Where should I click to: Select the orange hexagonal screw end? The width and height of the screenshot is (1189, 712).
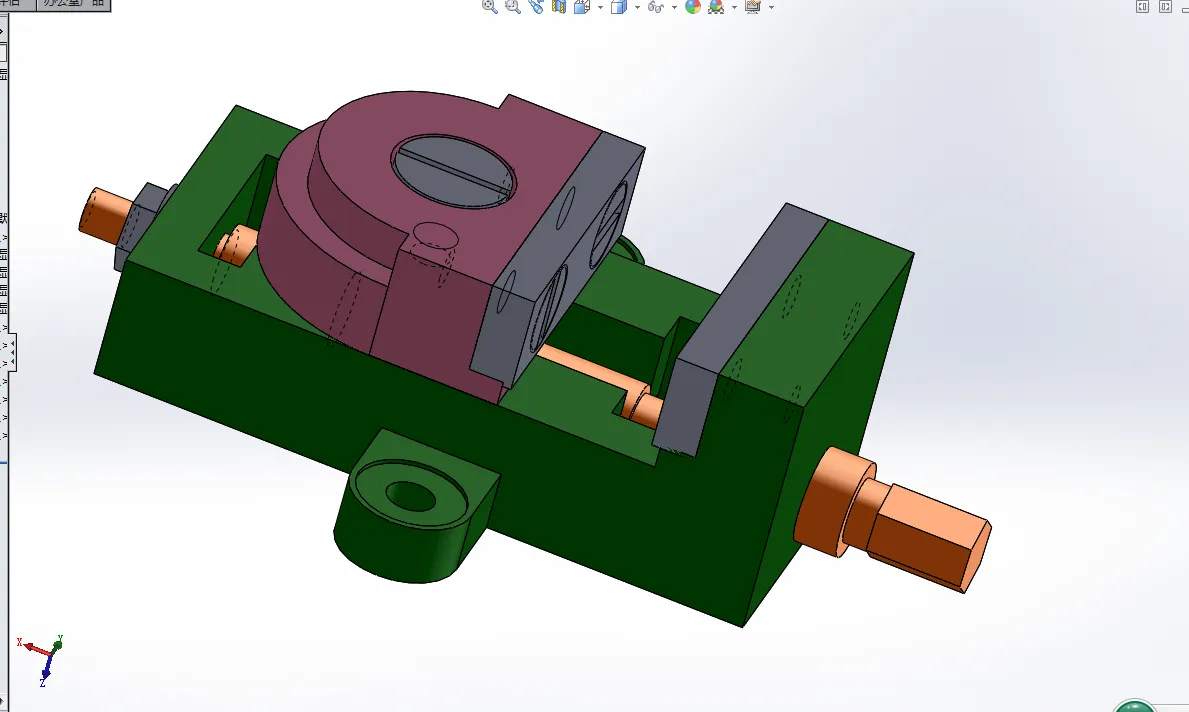click(x=928, y=538)
